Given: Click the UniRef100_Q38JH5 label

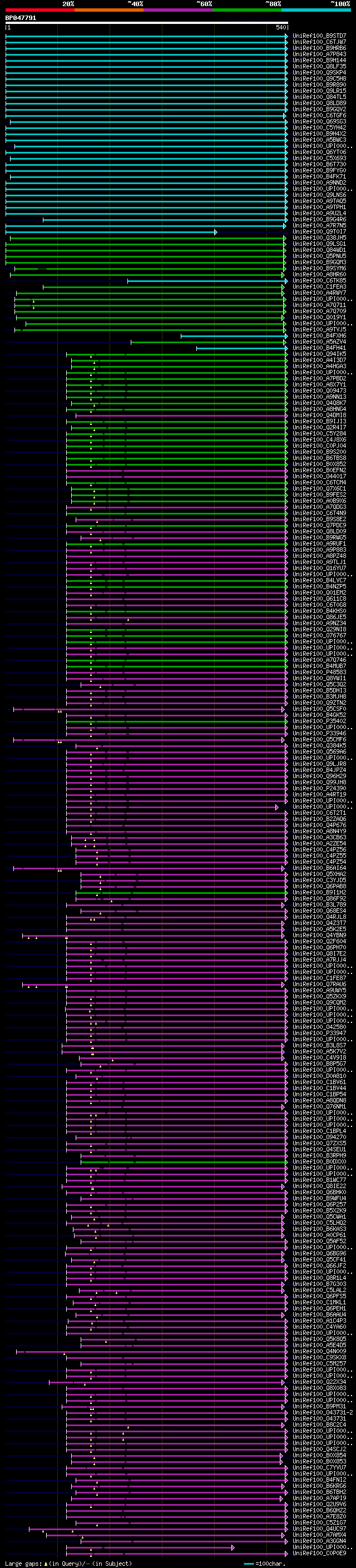Looking at the screenshot, I should [319, 238].
